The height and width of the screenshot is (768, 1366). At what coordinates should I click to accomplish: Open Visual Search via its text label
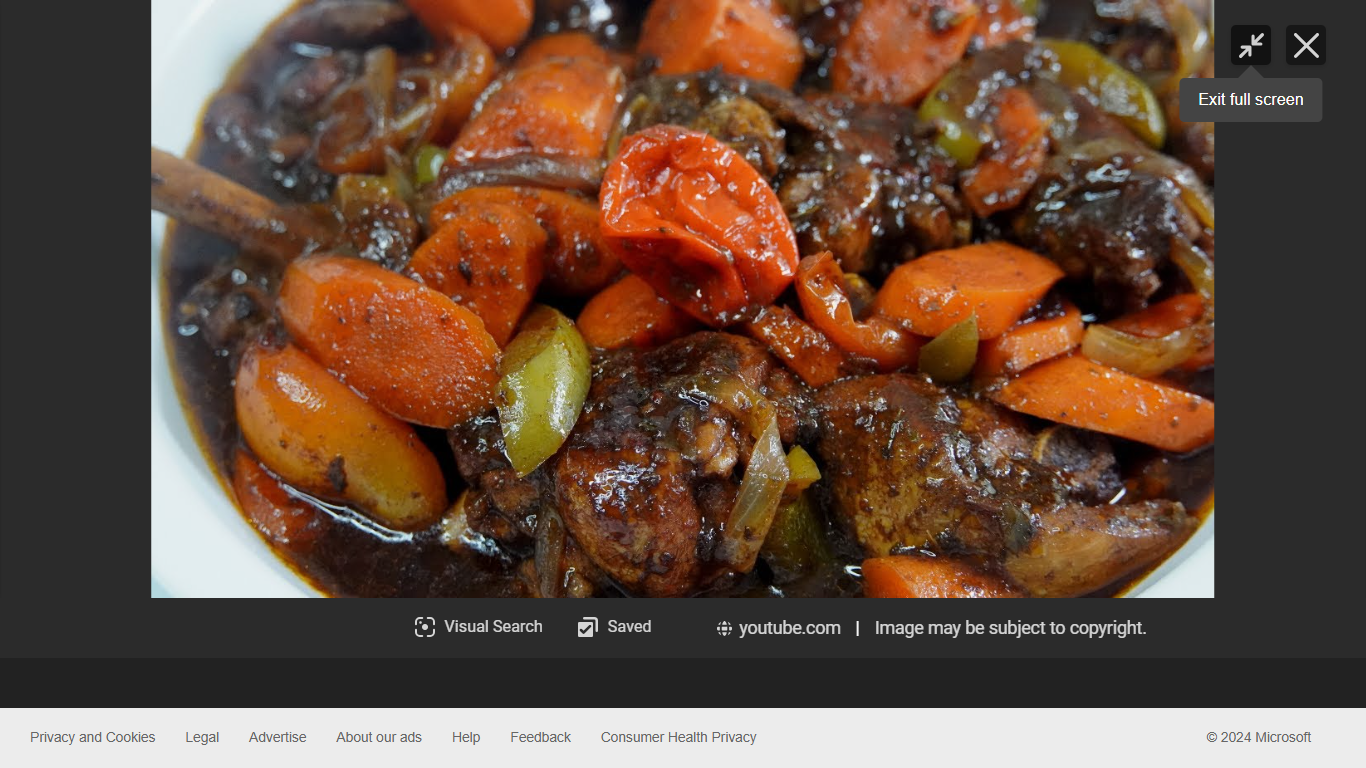[493, 627]
